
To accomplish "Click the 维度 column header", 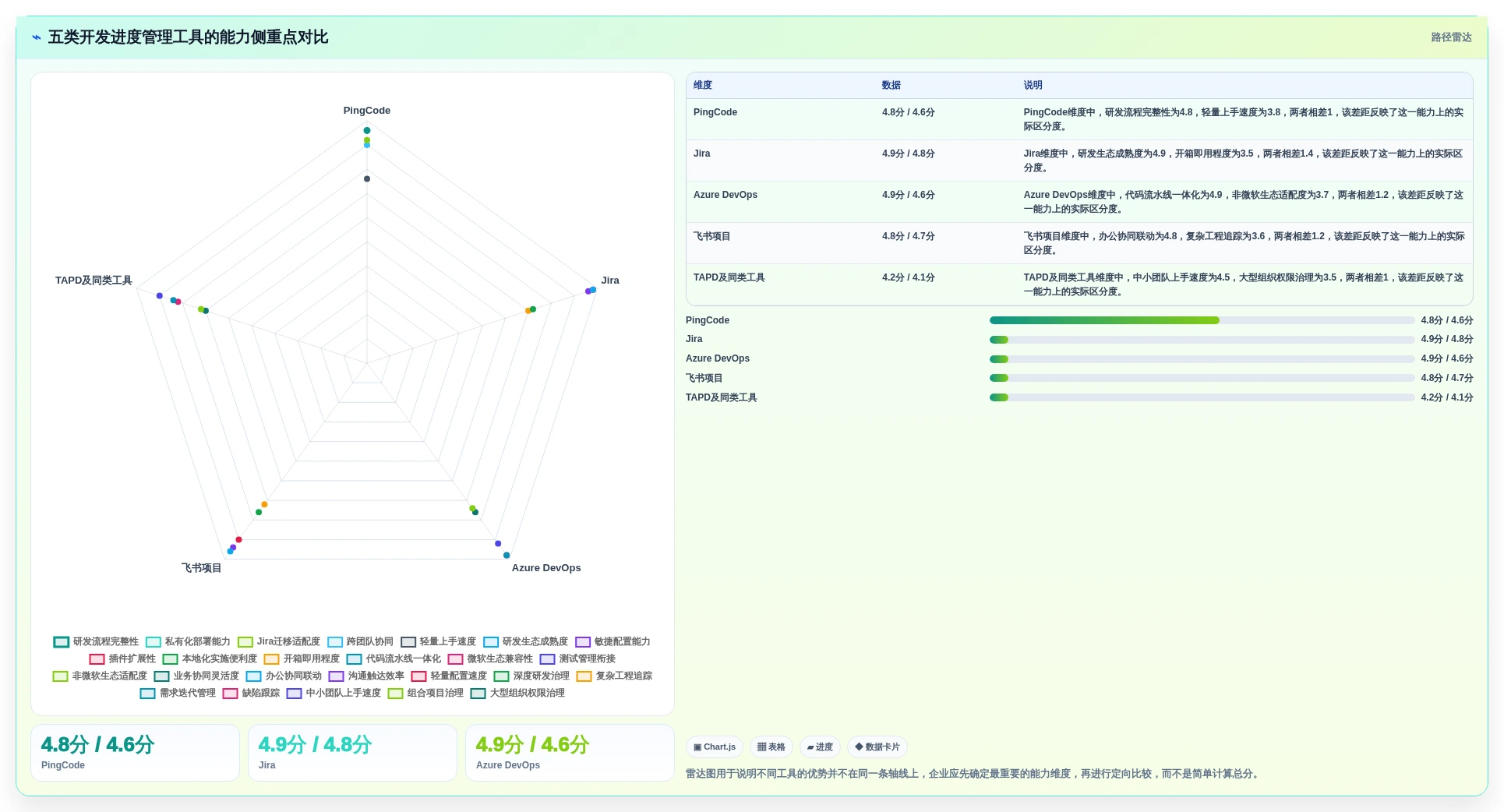I will [x=703, y=85].
